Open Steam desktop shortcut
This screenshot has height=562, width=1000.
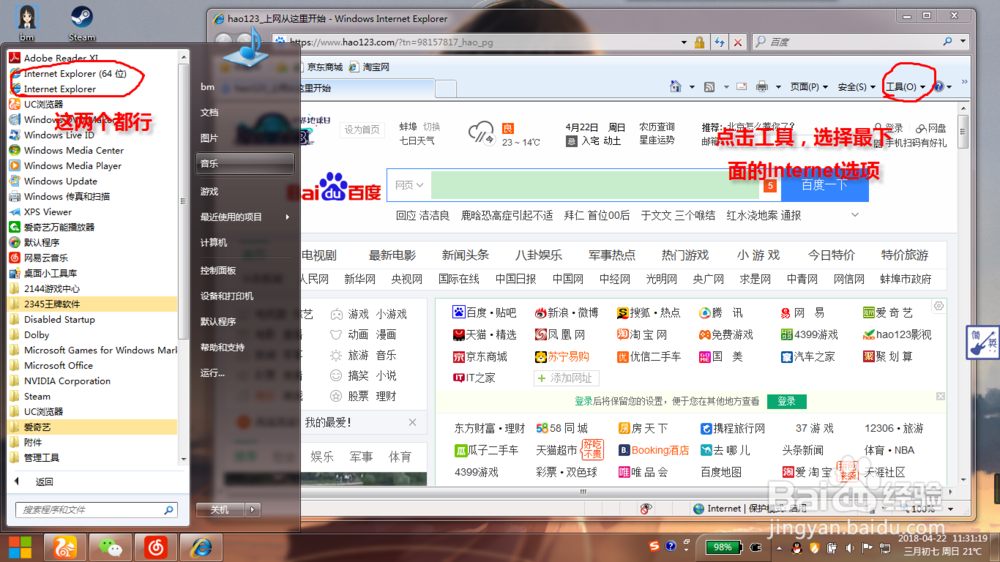click(82, 23)
